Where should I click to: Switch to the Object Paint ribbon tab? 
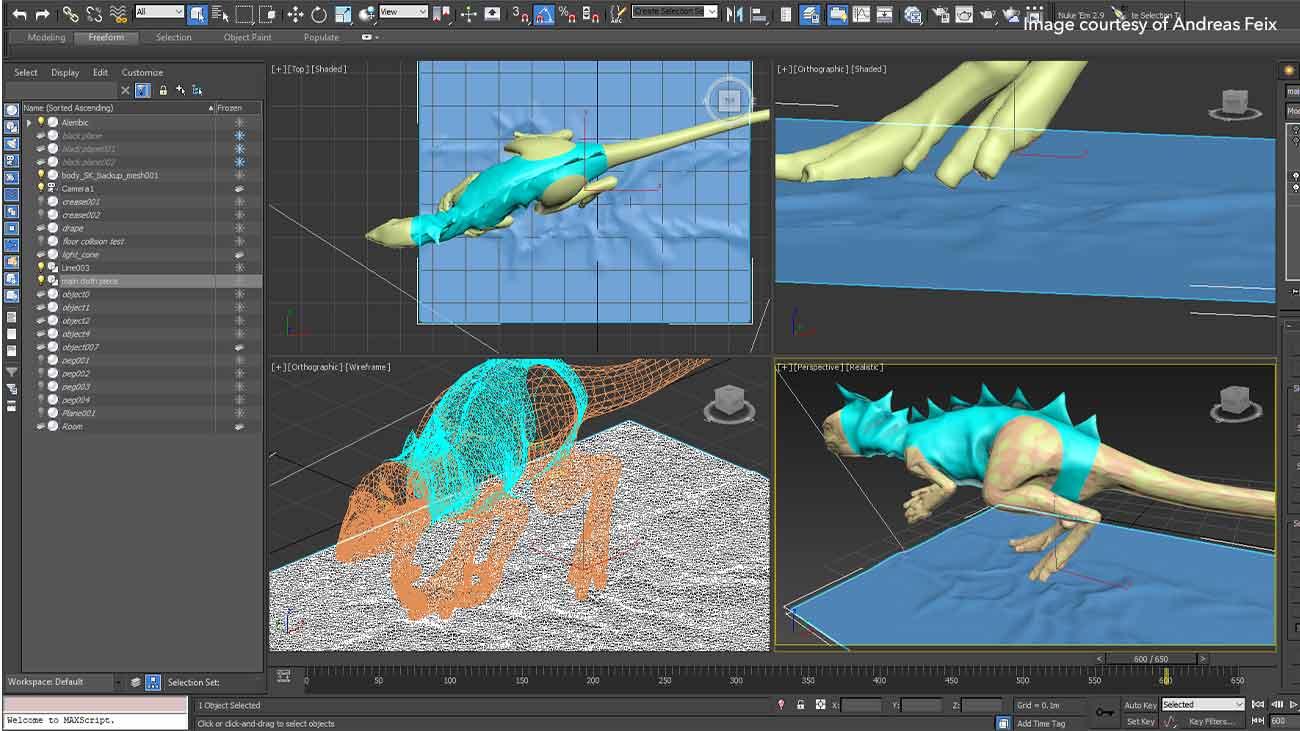[x=247, y=38]
